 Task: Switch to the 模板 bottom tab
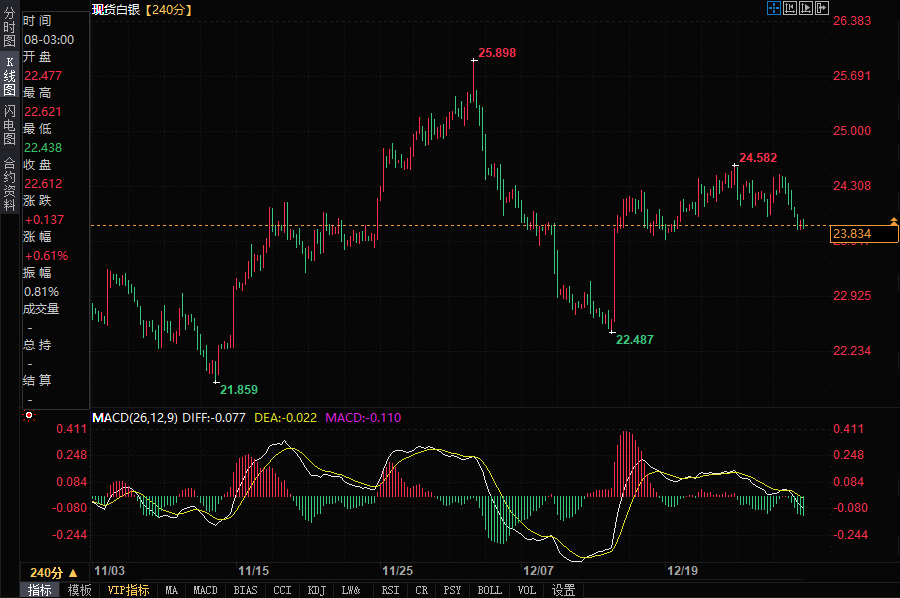point(80,590)
